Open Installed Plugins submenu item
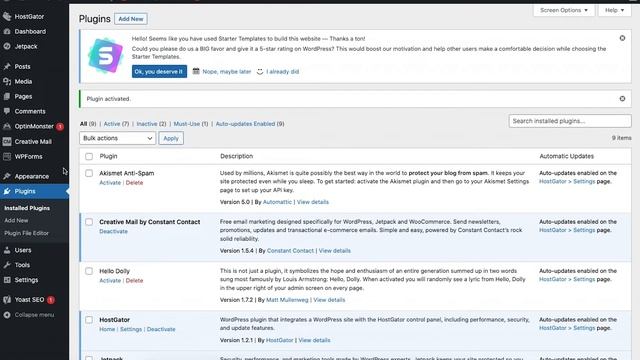Screen dimensions: 640x360 (27, 208)
